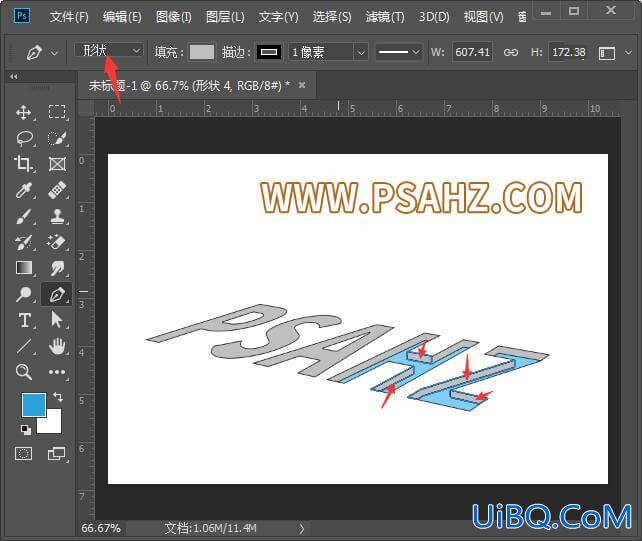Open the 图层(L) menu
The width and height of the screenshot is (642, 541).
coord(225,17)
